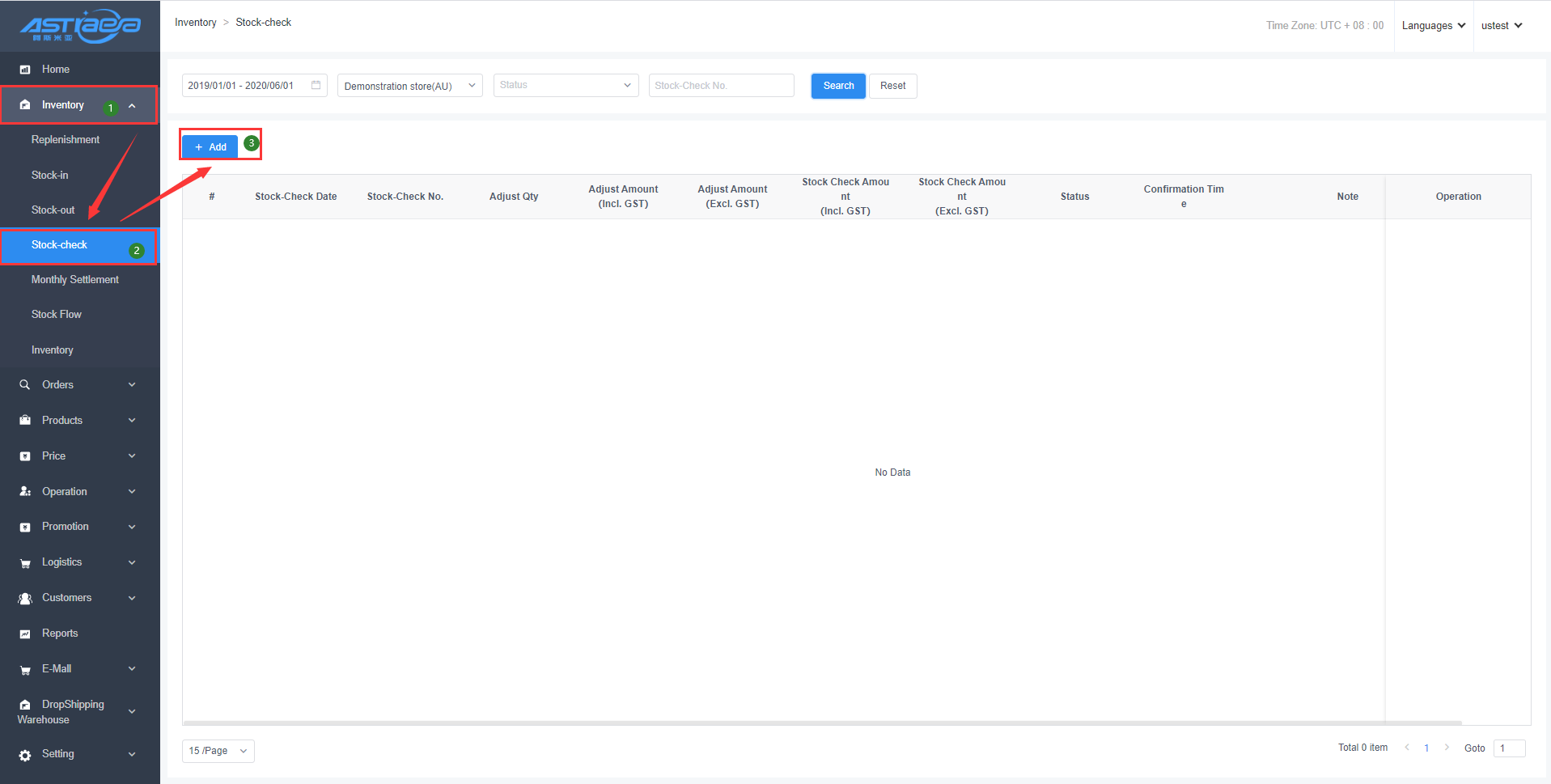The width and height of the screenshot is (1551, 784).
Task: Click the Products briefcase icon
Action: tap(25, 421)
